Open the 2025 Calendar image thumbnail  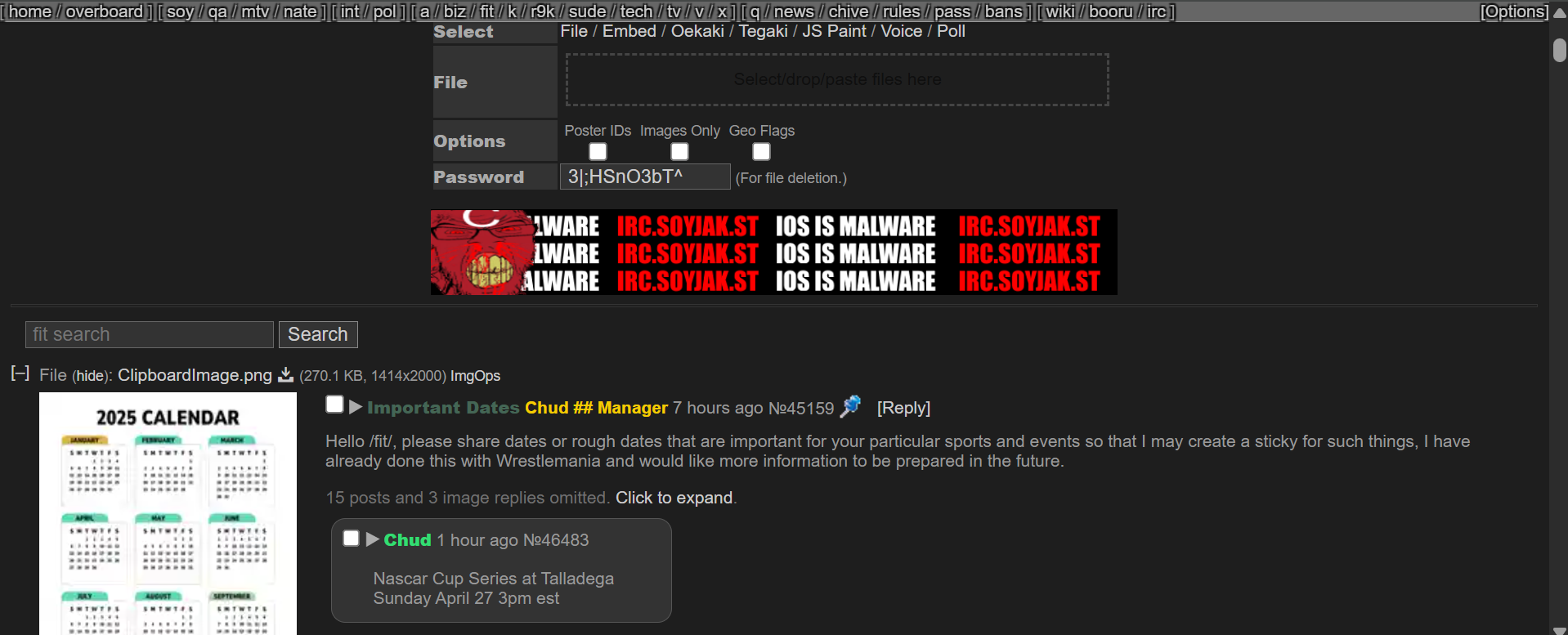[x=168, y=513]
